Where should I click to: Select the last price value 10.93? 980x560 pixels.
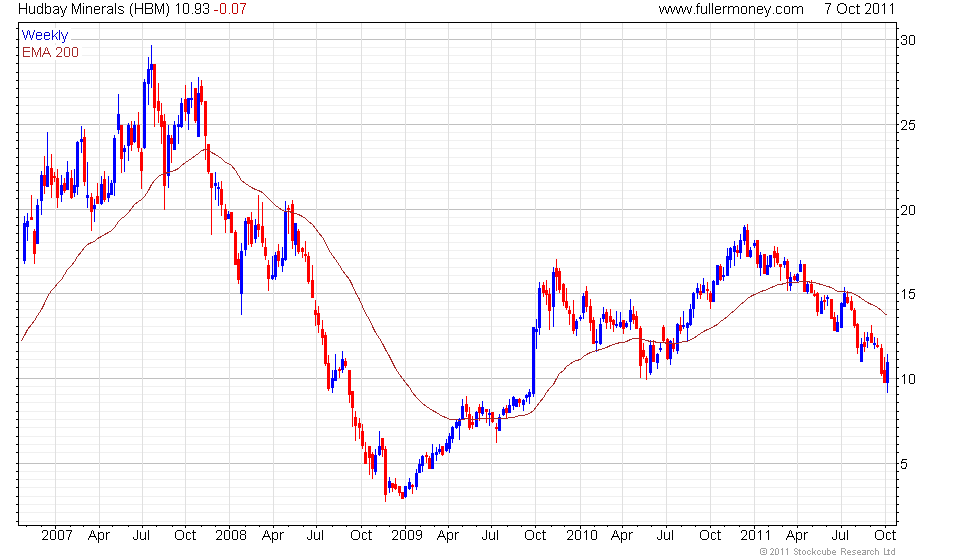click(192, 9)
